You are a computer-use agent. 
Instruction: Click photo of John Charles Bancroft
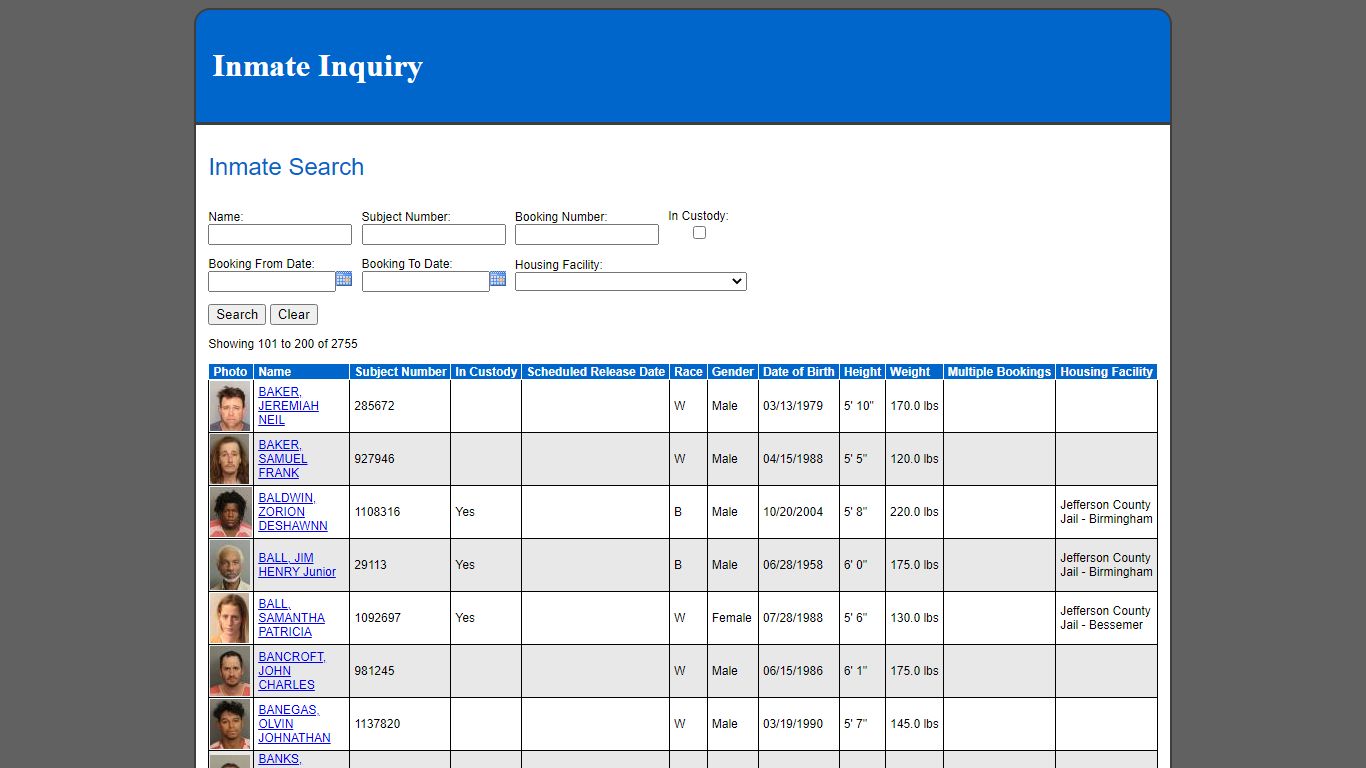tap(230, 671)
